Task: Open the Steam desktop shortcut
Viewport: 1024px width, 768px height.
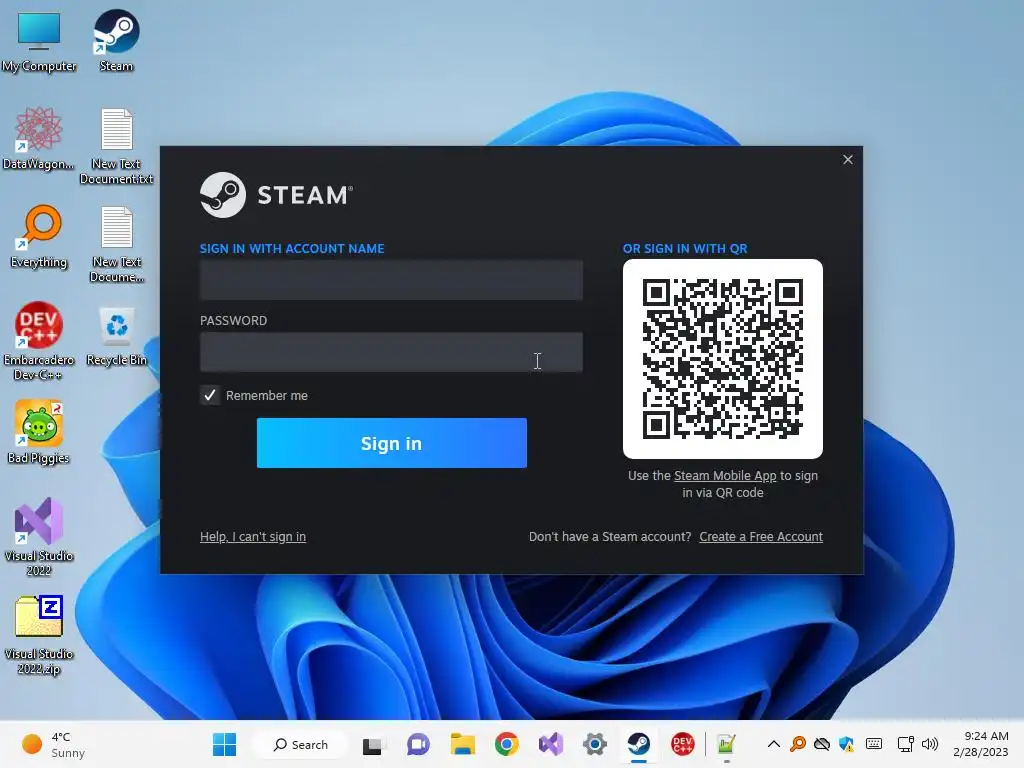Action: [x=116, y=40]
